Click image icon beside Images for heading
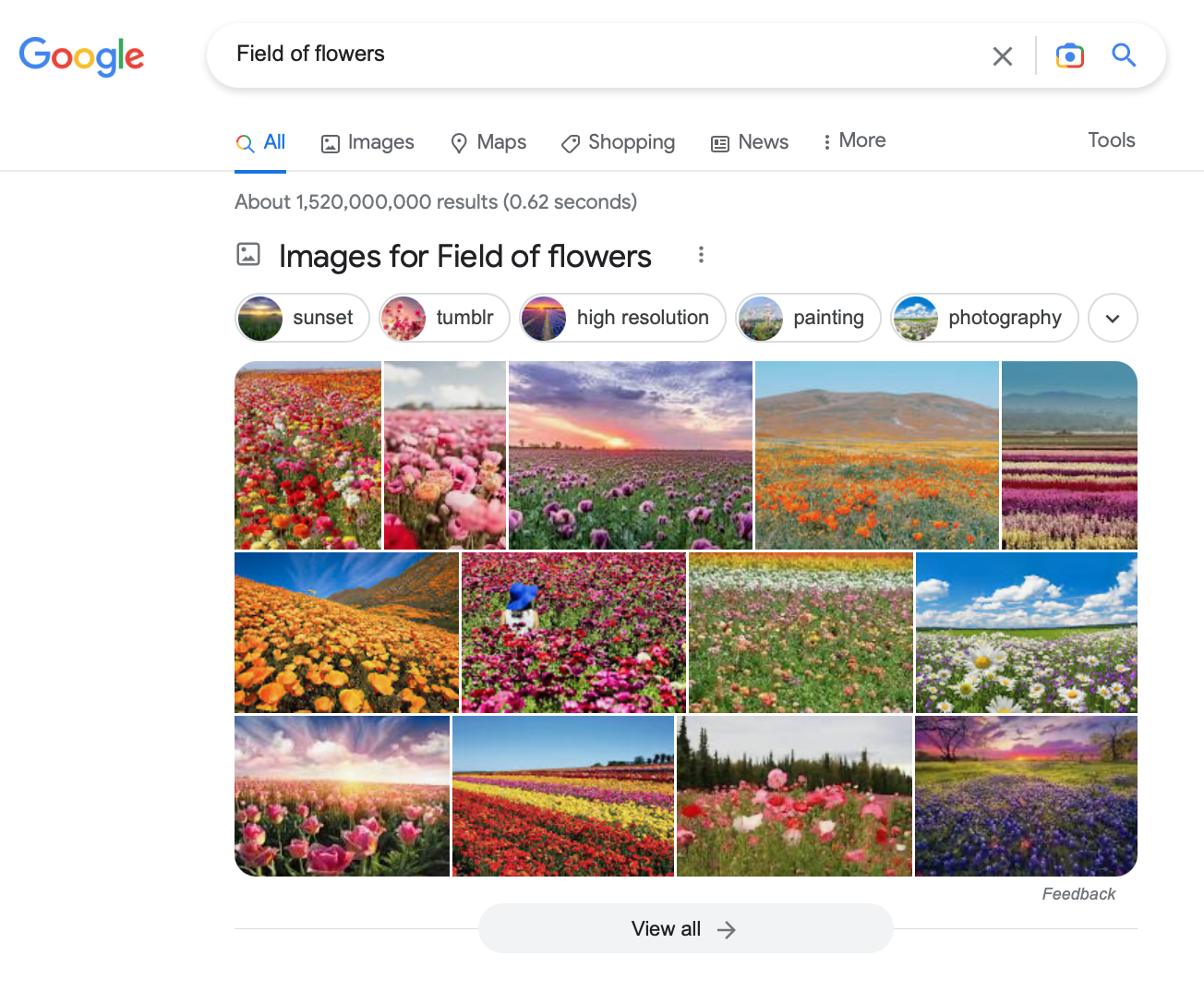Screen dimensions: 1204x992 248,254
